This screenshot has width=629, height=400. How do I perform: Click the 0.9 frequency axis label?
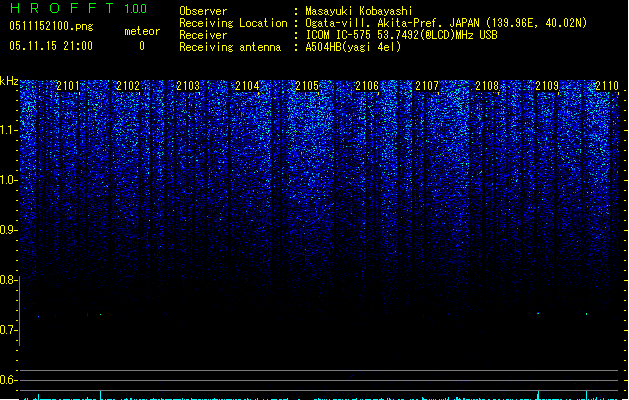click(8, 230)
